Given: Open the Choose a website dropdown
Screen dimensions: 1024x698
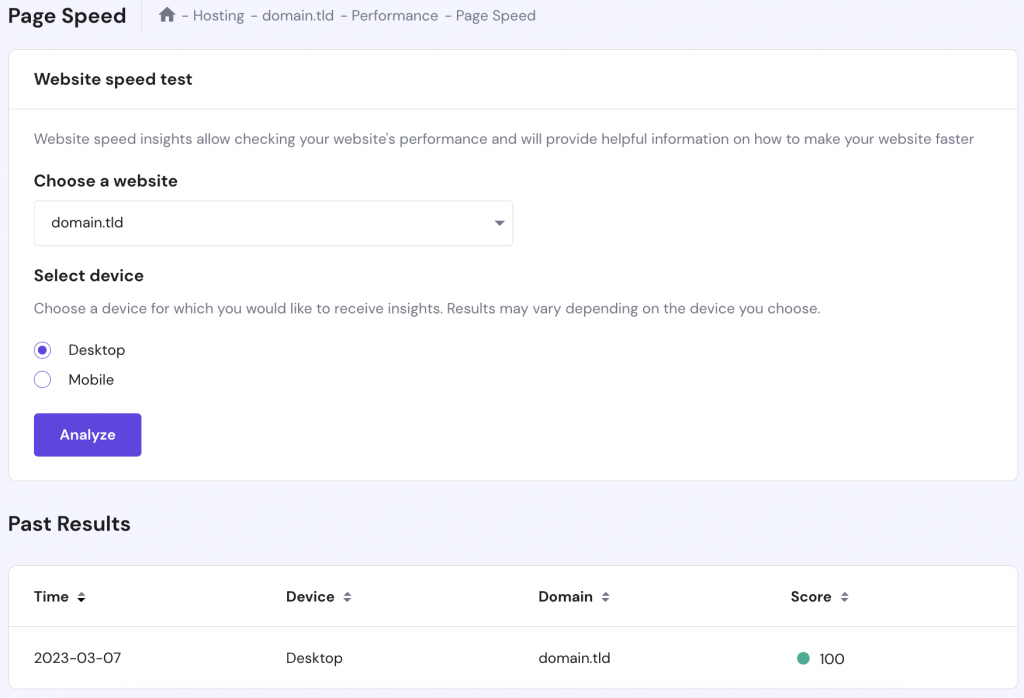Looking at the screenshot, I should [273, 223].
